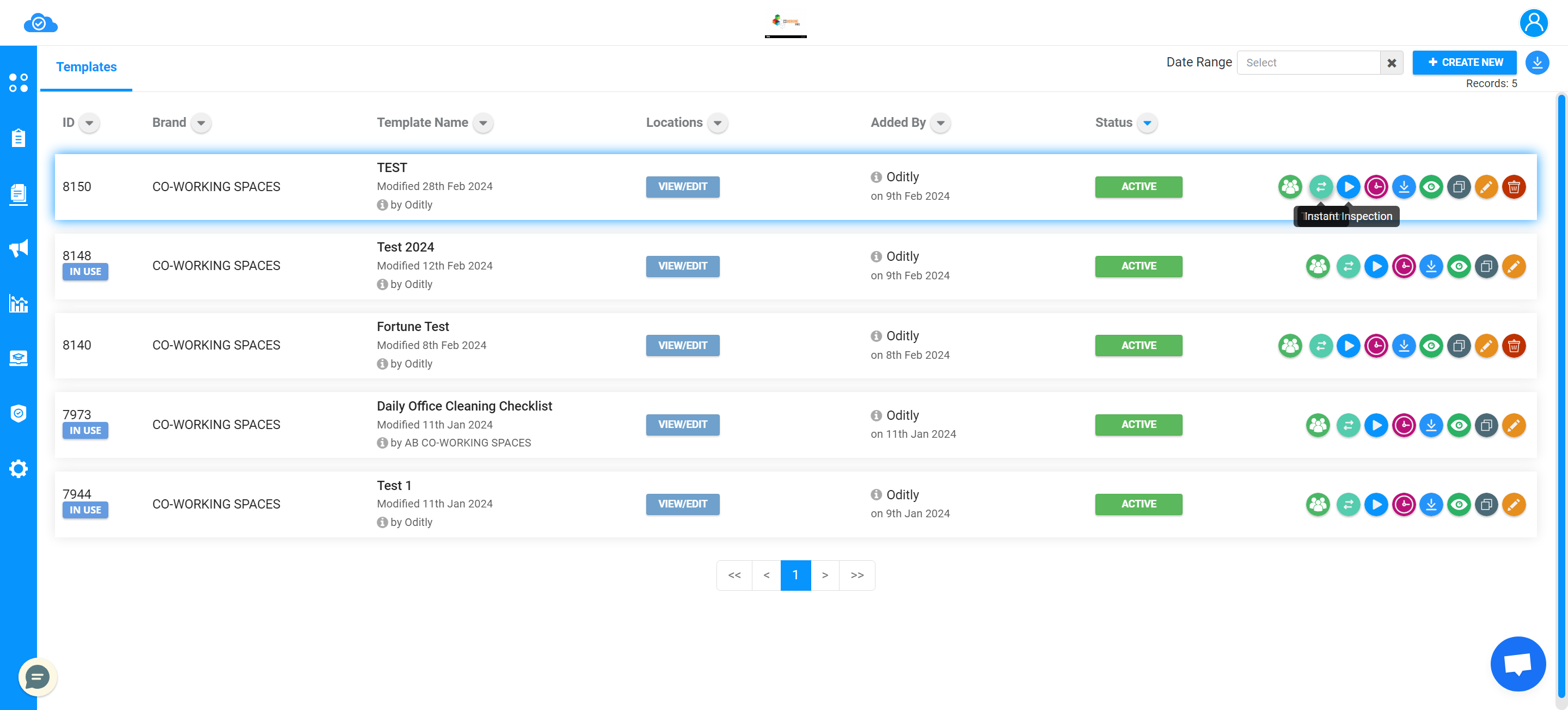This screenshot has width=1568, height=710.
Task: Go to the first page with <<
Action: click(x=734, y=576)
